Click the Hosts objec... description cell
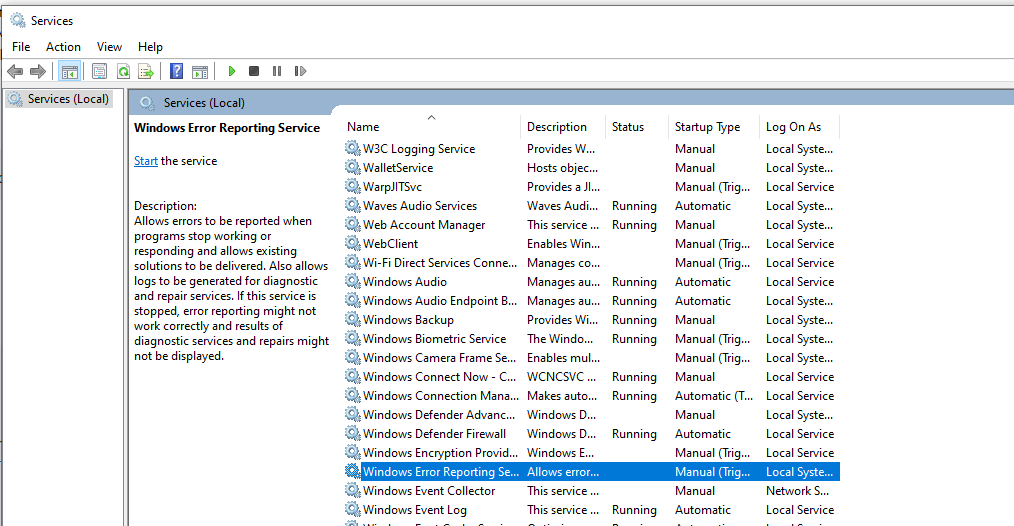 563,168
